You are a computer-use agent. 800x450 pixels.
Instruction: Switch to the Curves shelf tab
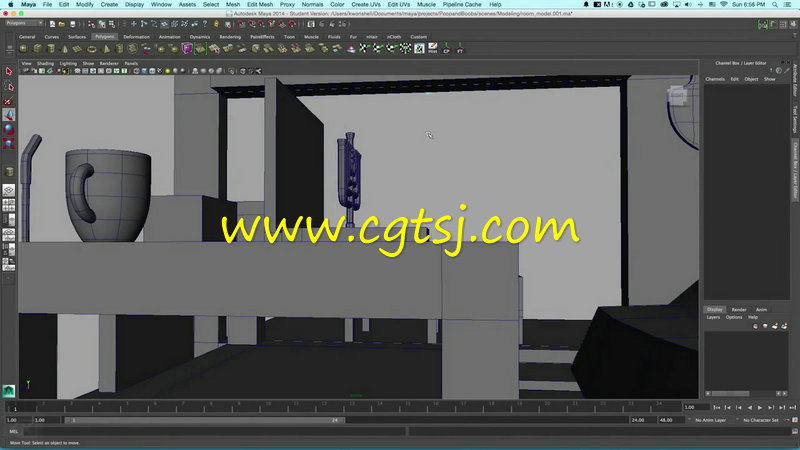(x=52, y=37)
